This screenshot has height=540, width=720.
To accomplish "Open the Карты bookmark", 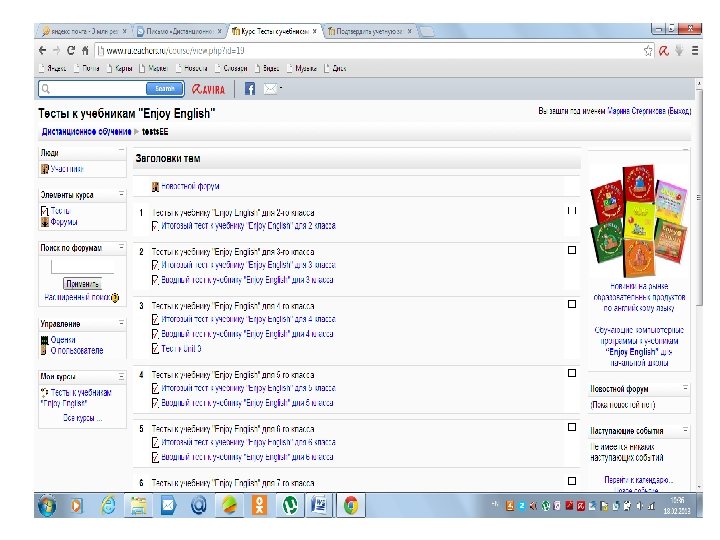I will (x=119, y=68).
